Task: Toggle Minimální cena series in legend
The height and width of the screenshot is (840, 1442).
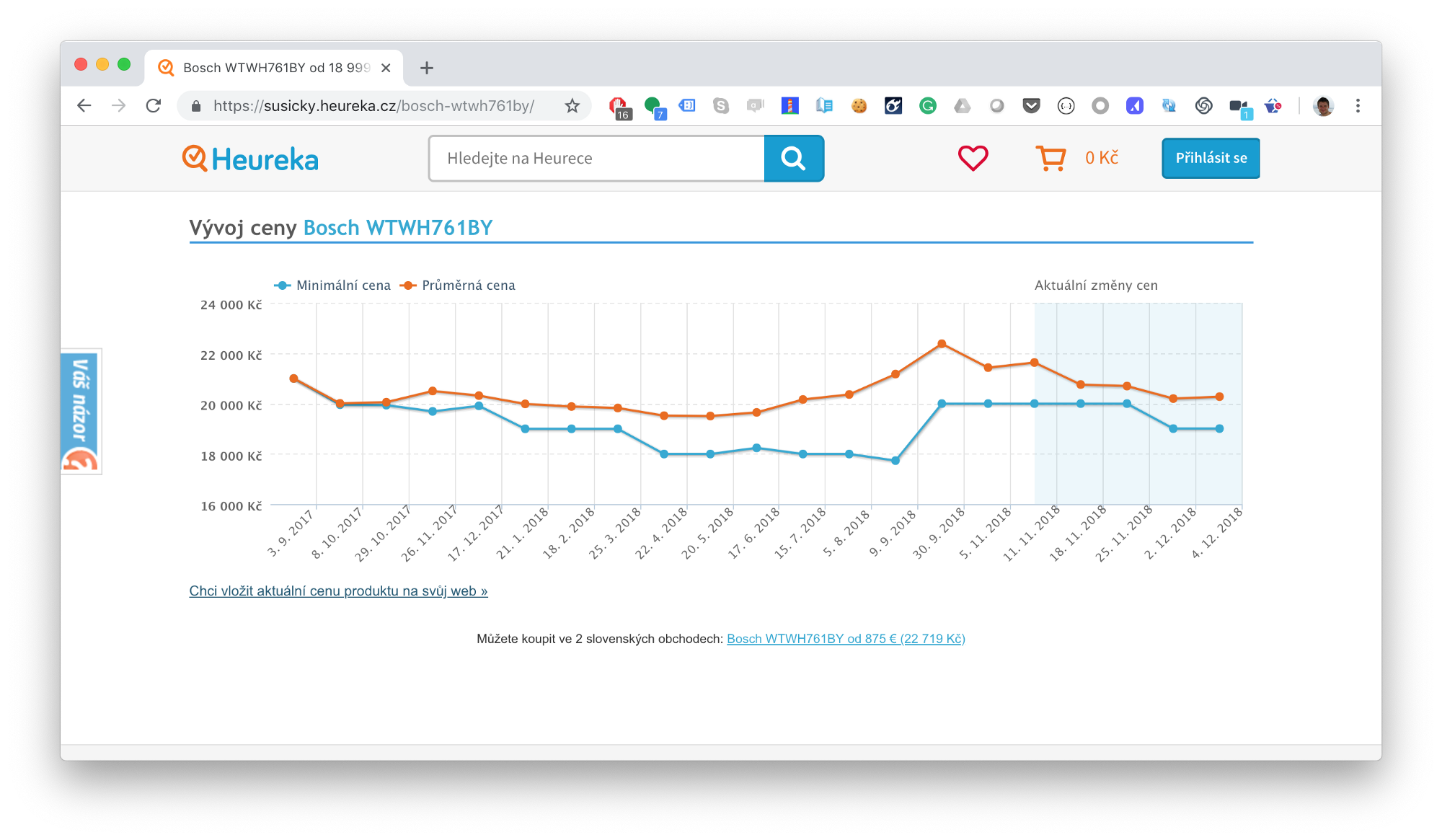Action: coord(342,286)
